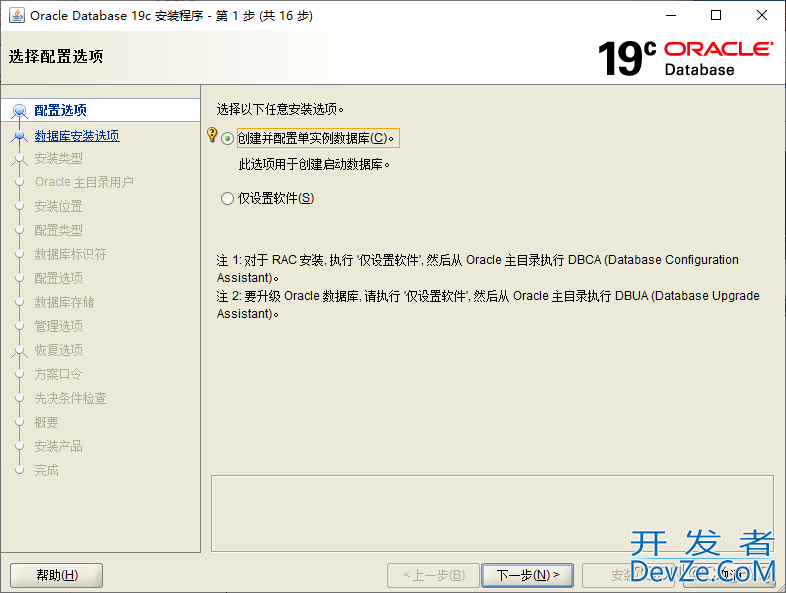Open help with 帮助(H) button
This screenshot has height=593, width=786.
(x=57, y=575)
